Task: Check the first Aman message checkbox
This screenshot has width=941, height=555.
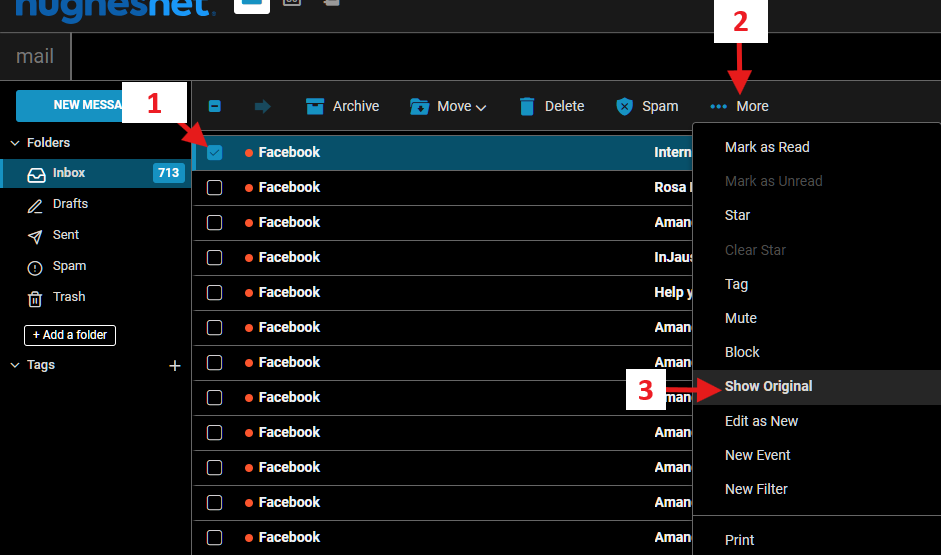Action: [x=214, y=223]
